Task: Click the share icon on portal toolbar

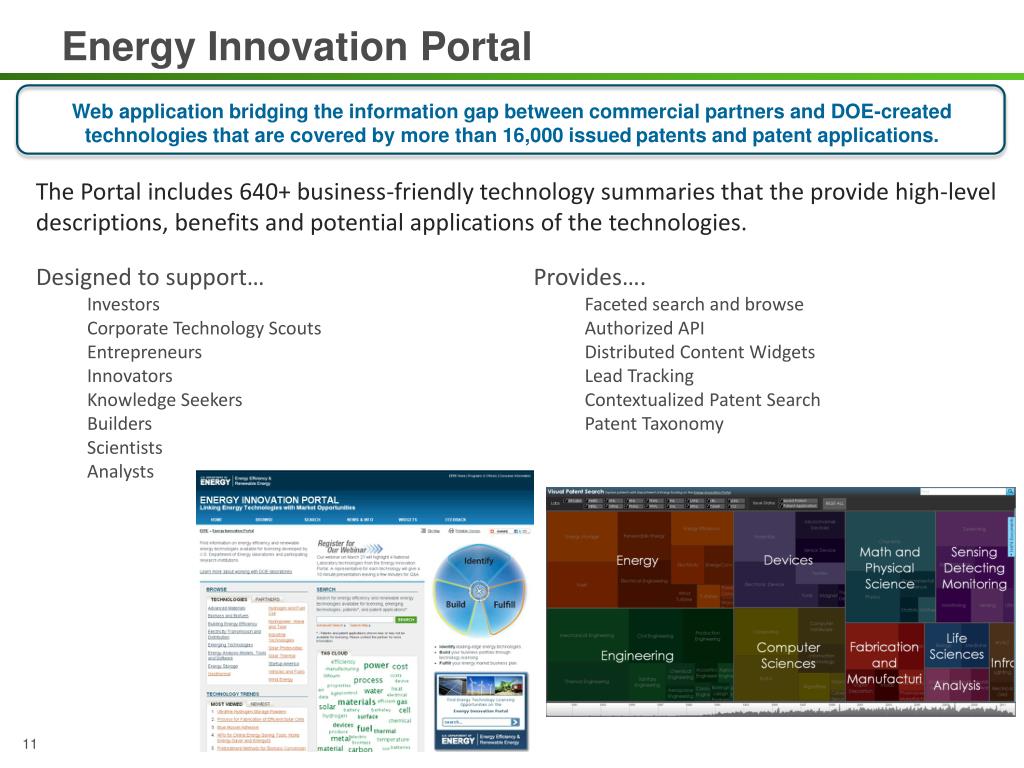Action: tap(493, 531)
